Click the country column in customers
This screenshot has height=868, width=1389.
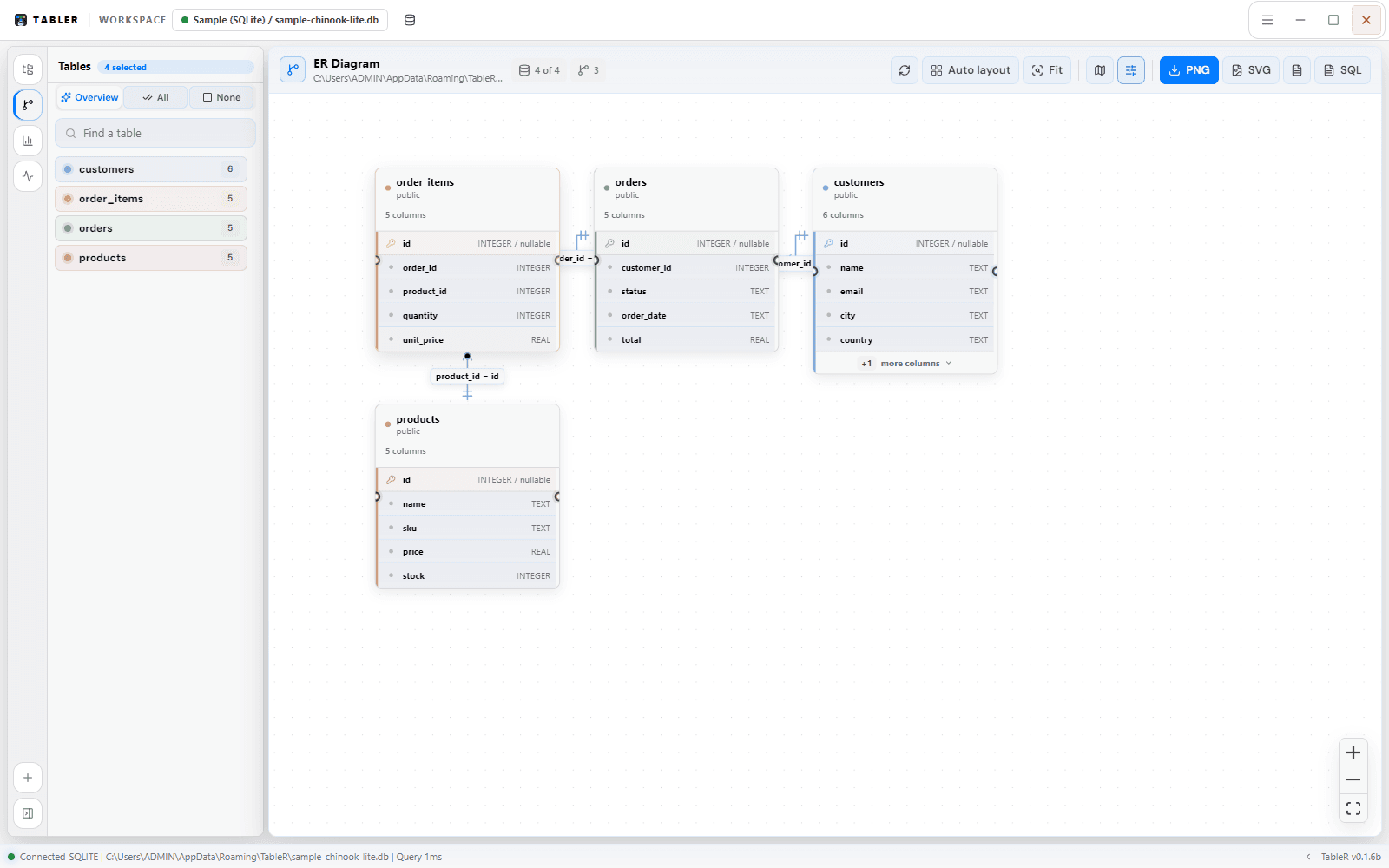click(905, 340)
